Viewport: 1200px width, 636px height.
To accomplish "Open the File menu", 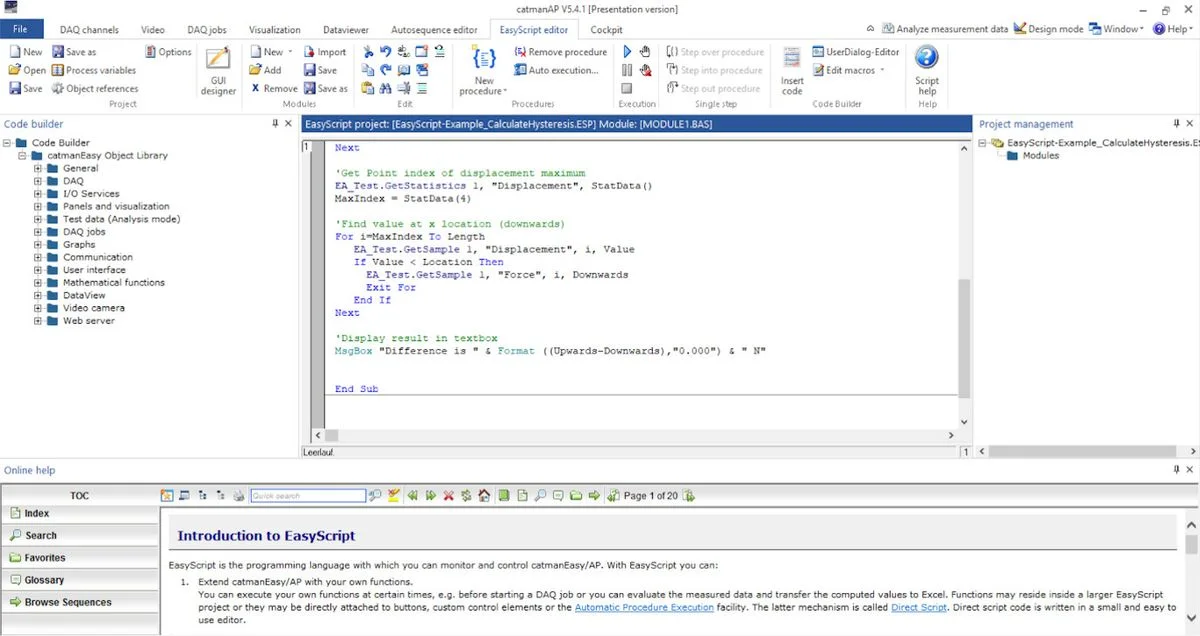I will pyautogui.click(x=21, y=30).
